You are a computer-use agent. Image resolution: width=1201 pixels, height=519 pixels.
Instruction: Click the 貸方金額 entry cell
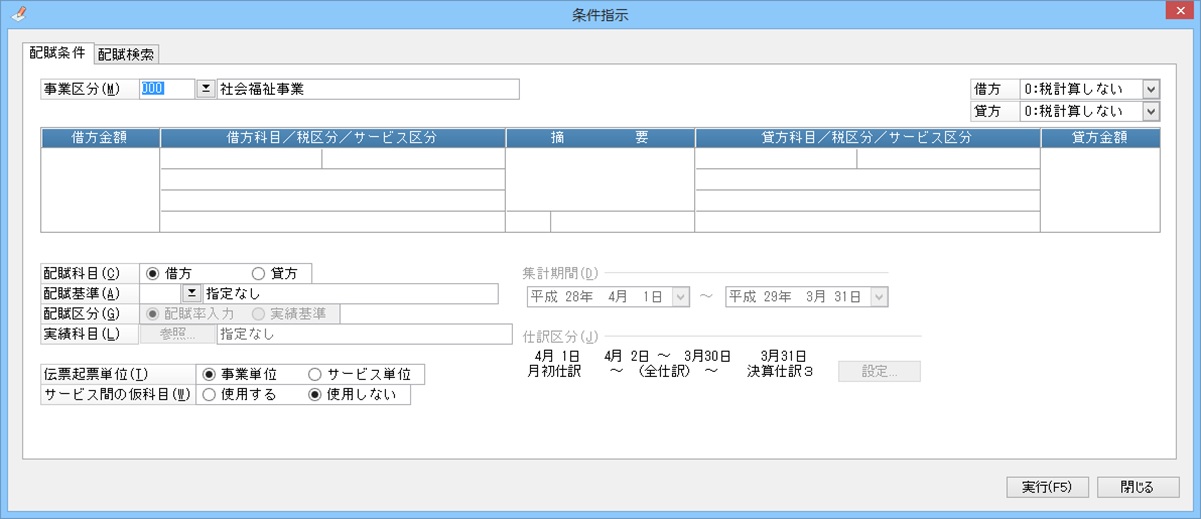[x=1100, y=190]
